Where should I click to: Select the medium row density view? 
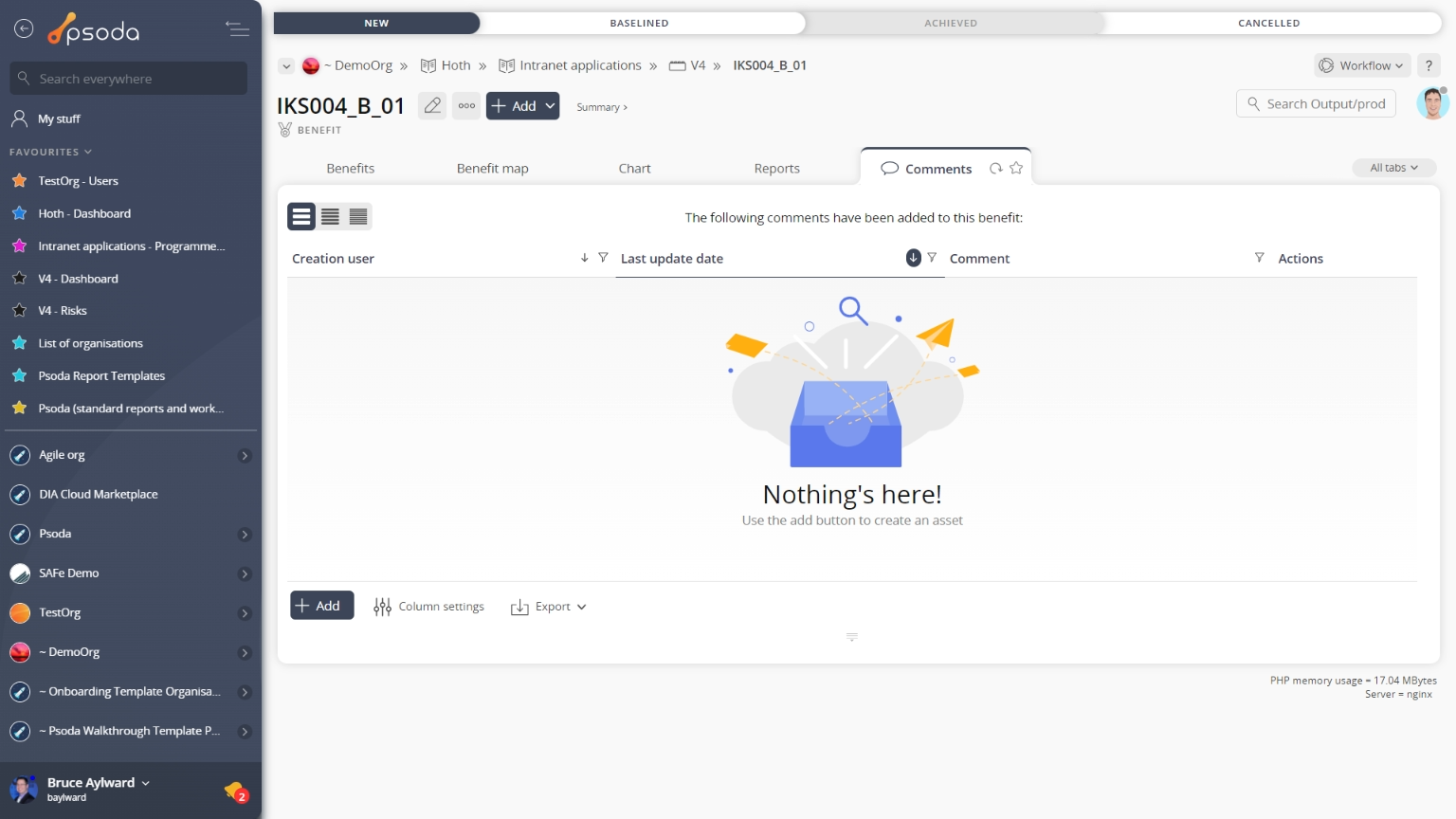coord(330,216)
